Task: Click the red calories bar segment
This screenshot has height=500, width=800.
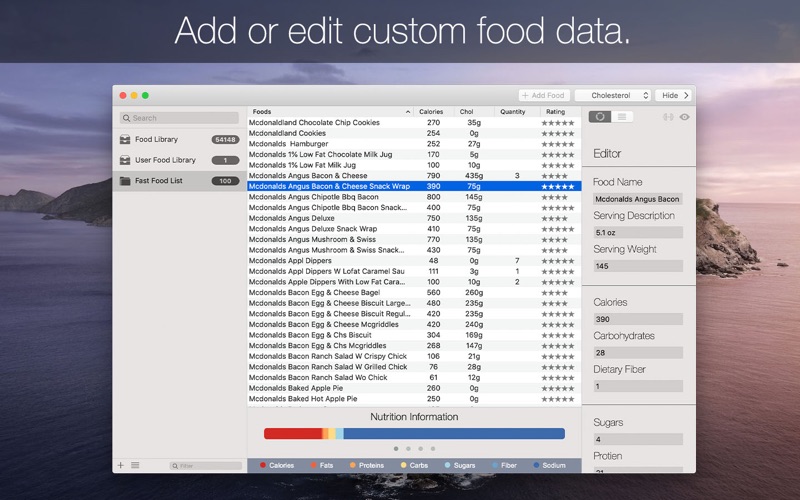Action: click(x=293, y=434)
